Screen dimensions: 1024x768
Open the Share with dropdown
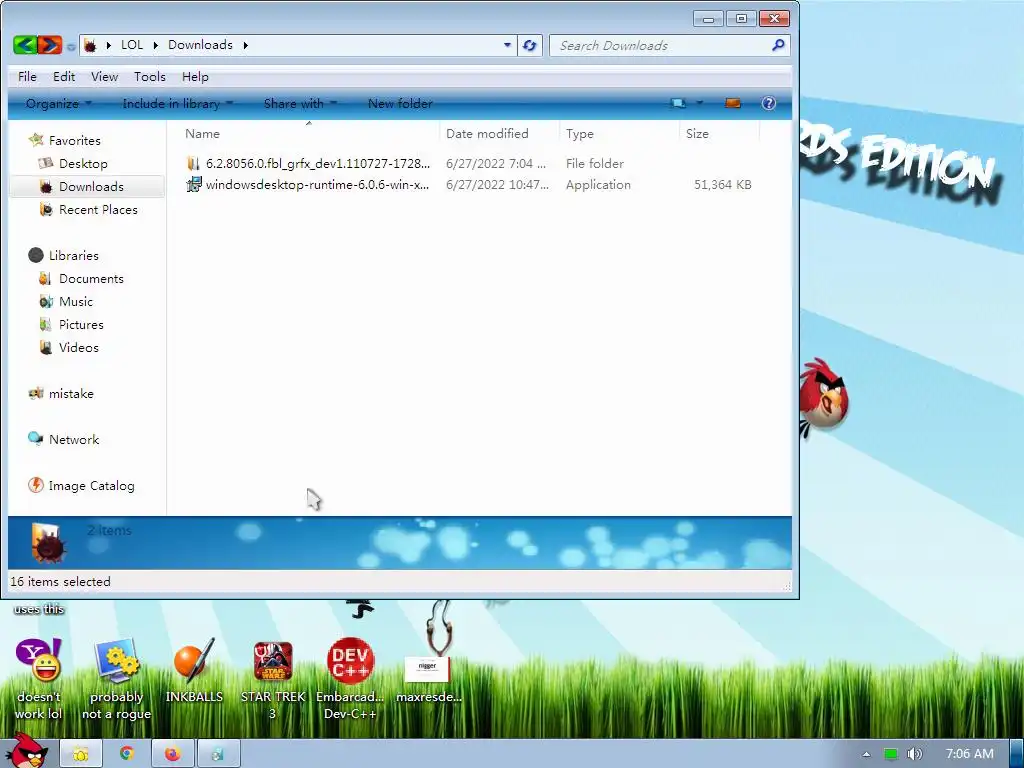pyautogui.click(x=300, y=103)
